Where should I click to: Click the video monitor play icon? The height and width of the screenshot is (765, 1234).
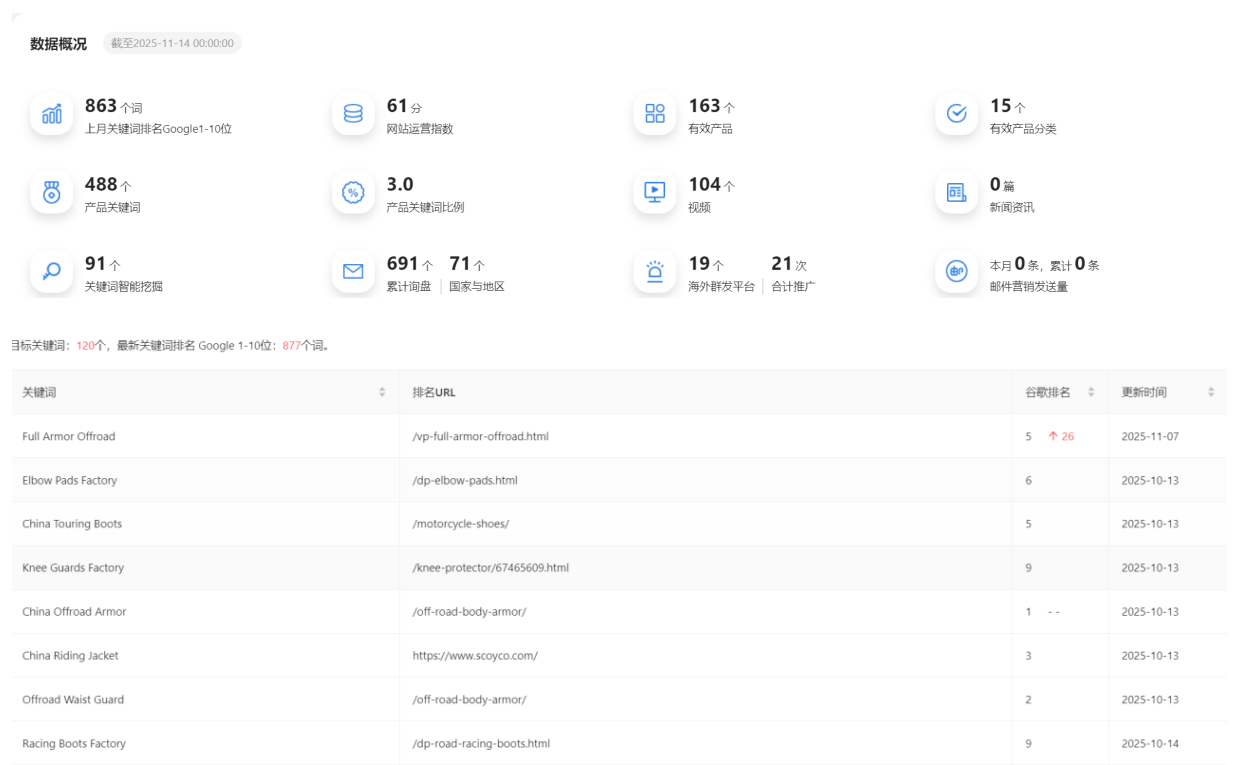point(655,192)
